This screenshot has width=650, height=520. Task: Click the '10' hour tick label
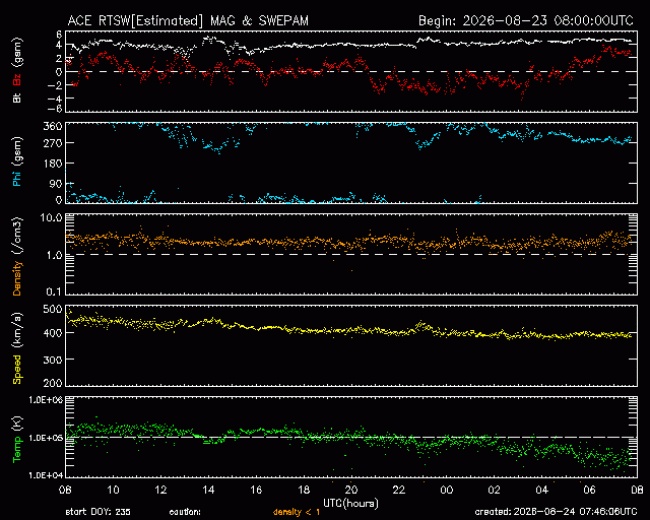pos(113,490)
